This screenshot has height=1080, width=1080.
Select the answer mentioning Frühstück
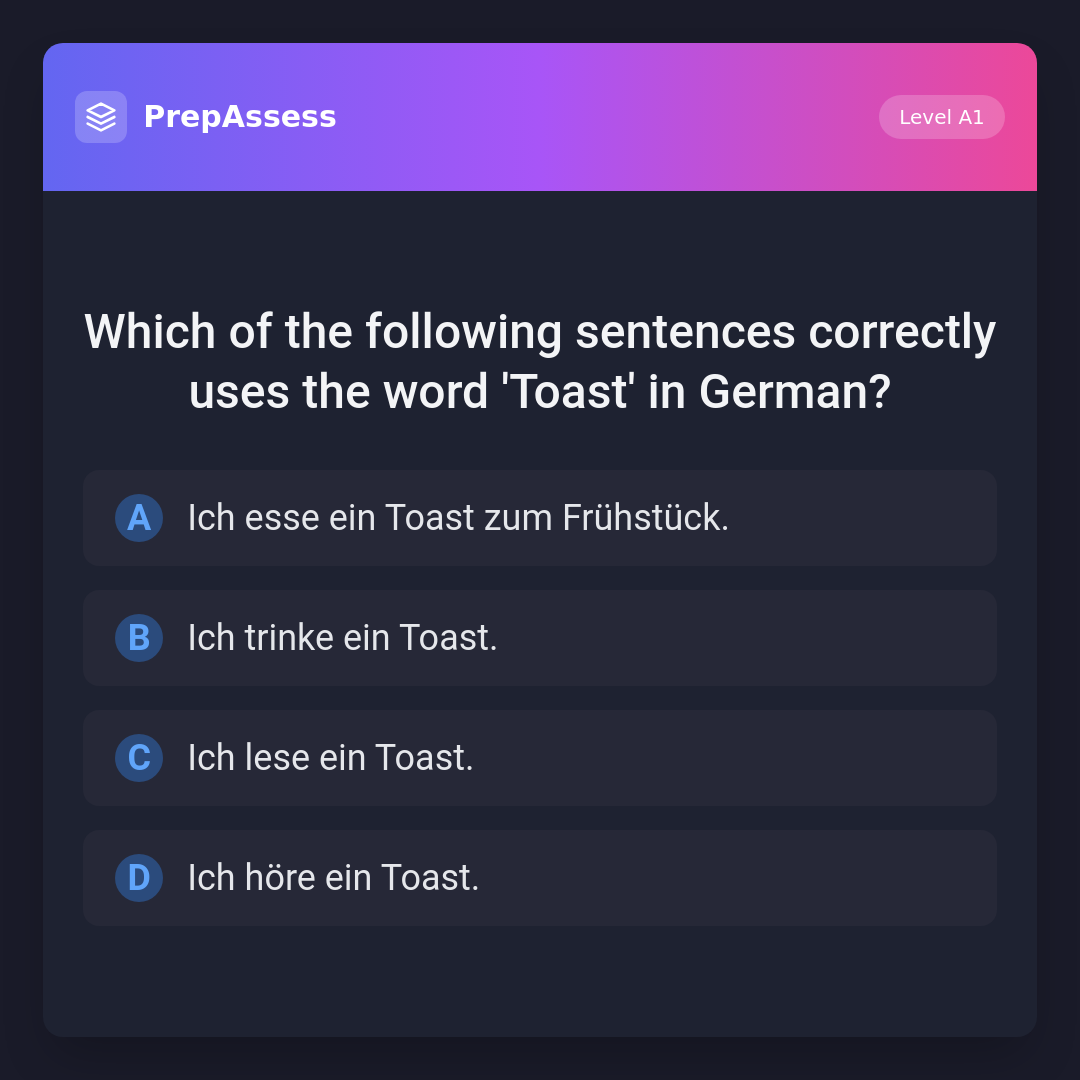pos(540,518)
